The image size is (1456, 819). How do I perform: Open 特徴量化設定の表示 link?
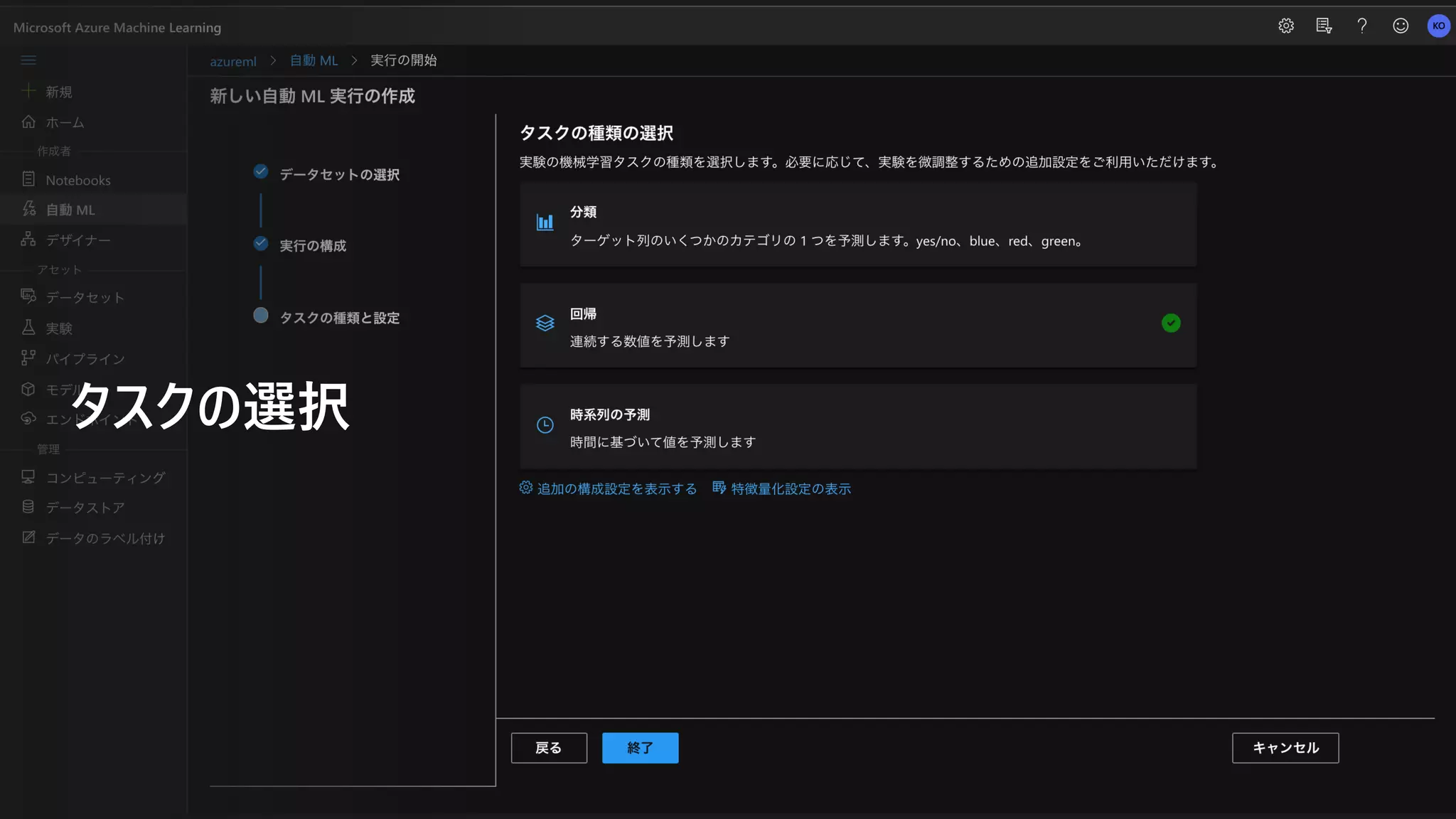(791, 488)
